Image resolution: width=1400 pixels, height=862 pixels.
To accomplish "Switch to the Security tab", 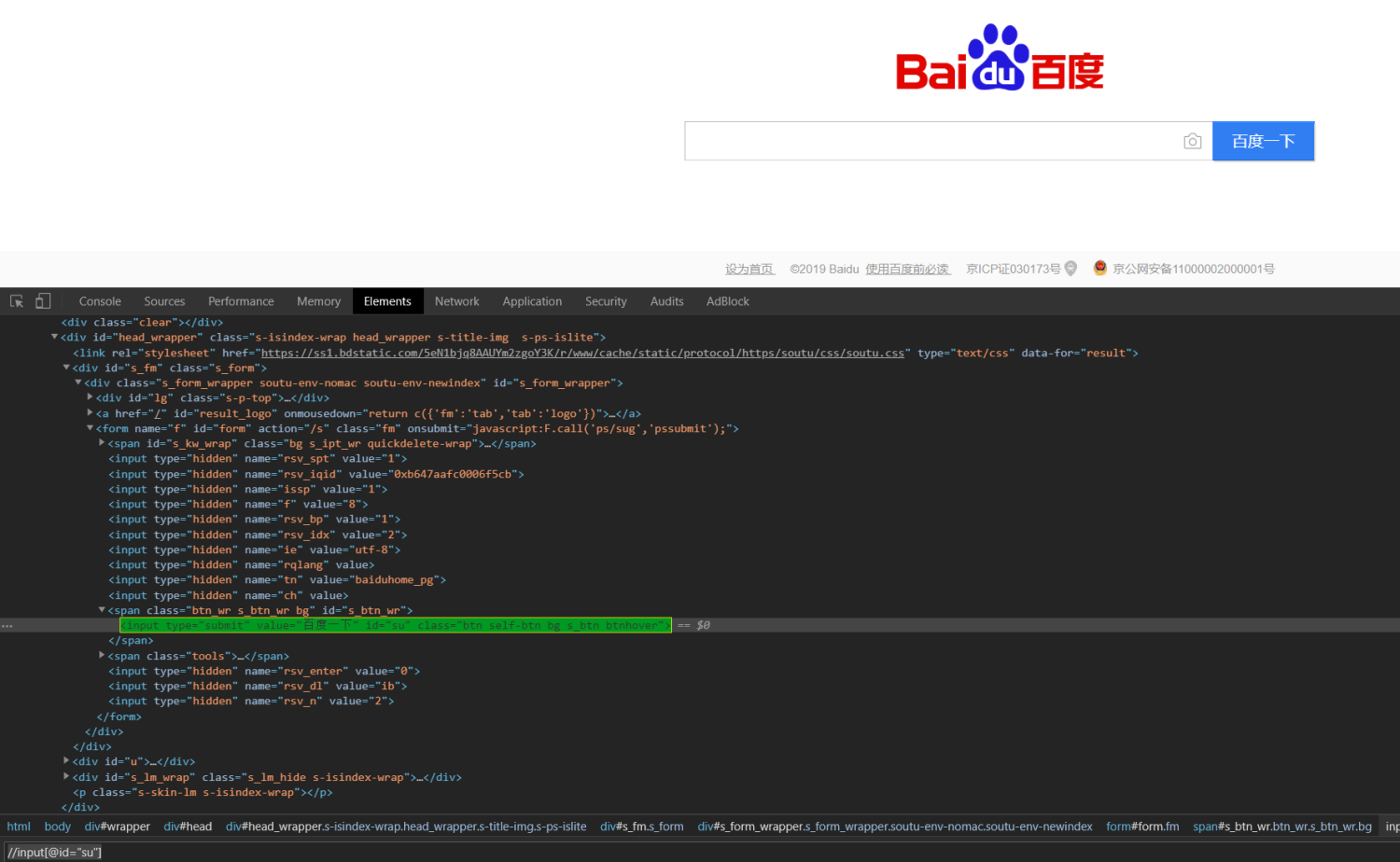I will pos(606,301).
